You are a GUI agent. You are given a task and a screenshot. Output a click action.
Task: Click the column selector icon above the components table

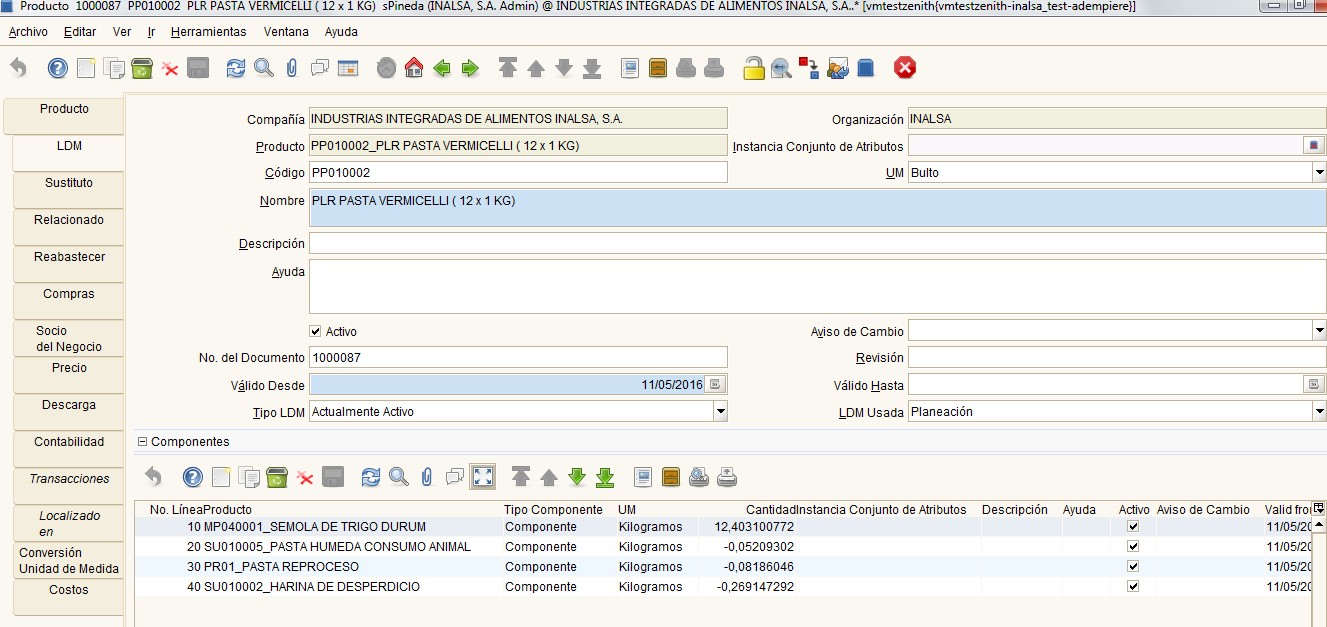click(x=1319, y=508)
